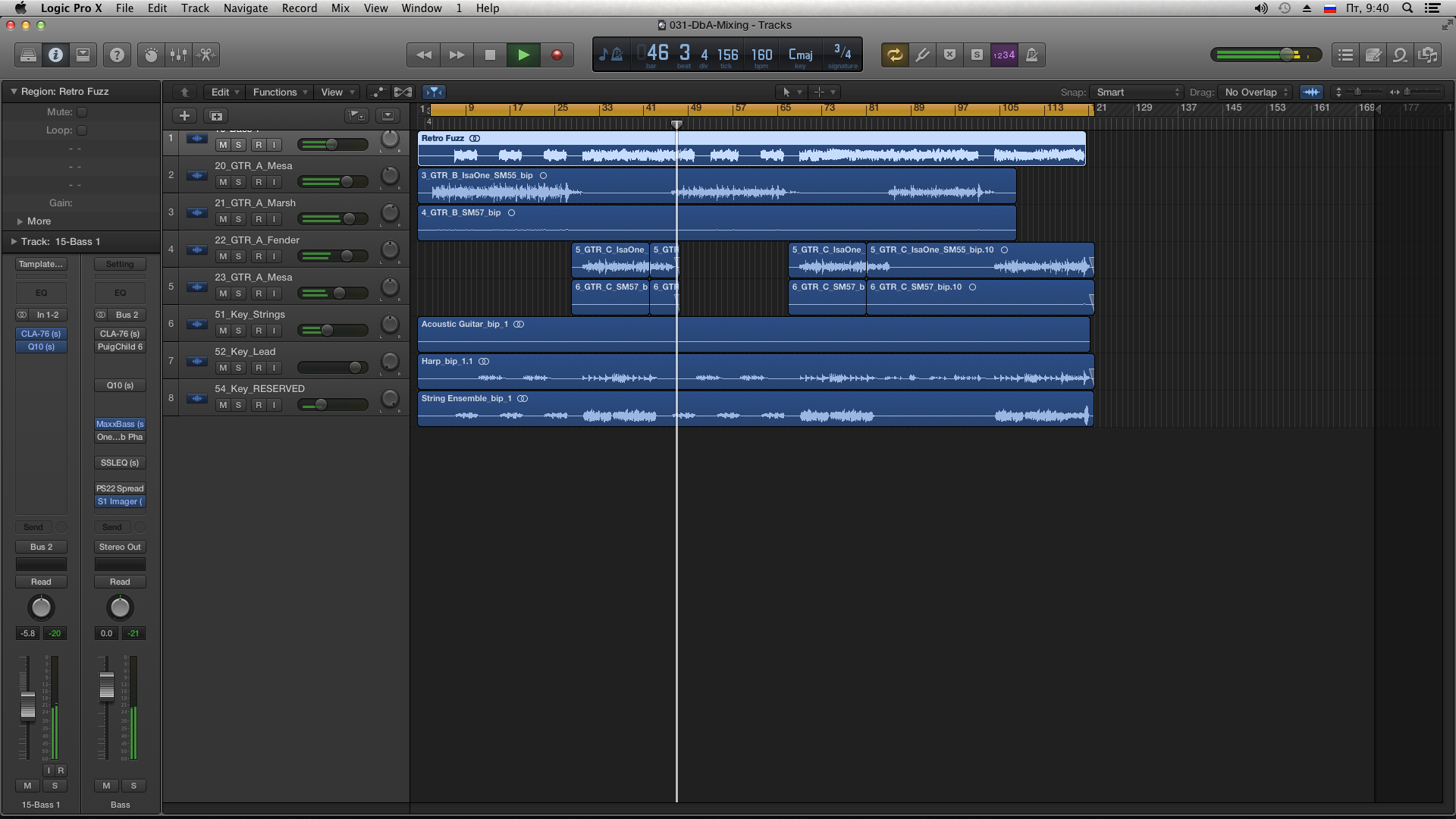
Task: Click the Tamplate... setting button
Action: (41, 264)
